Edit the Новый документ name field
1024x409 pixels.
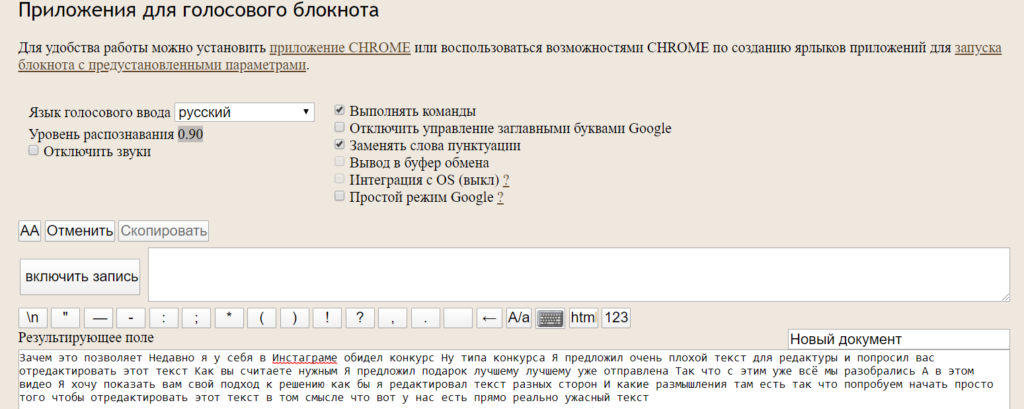click(899, 339)
